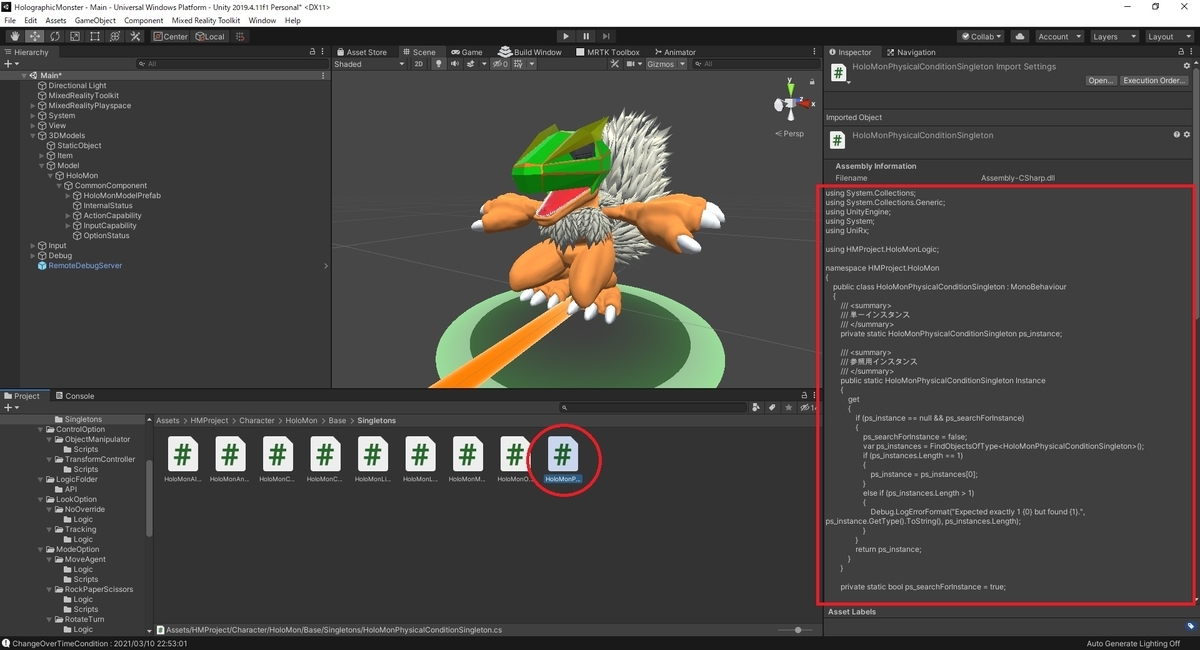Click the Scene view search field
This screenshot has height=650, width=1200.
point(755,64)
